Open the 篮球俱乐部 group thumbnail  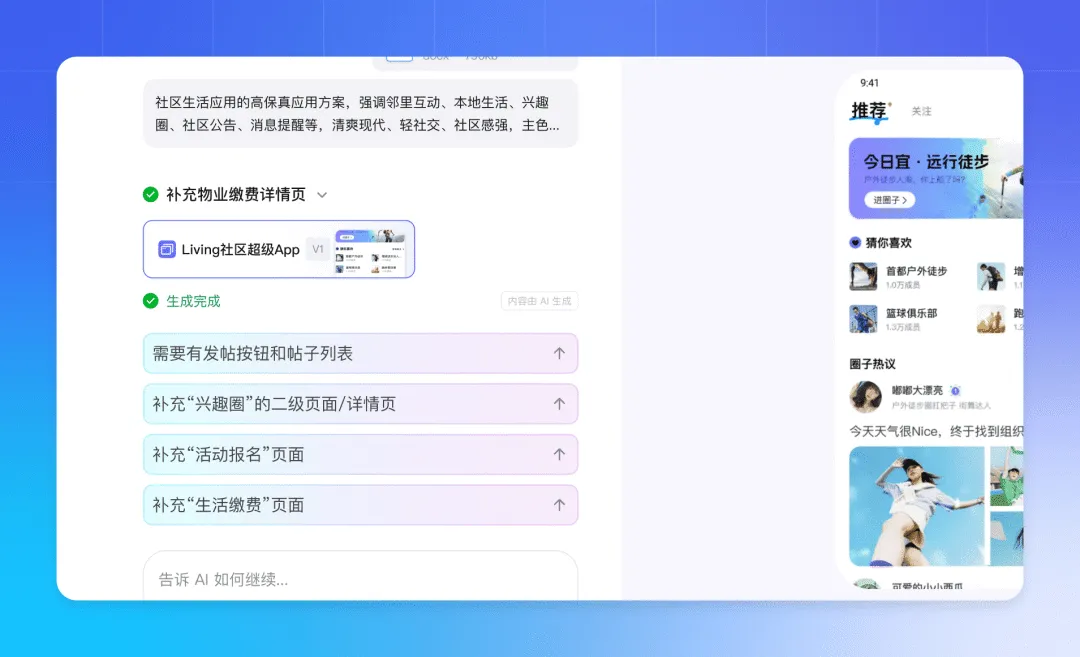click(863, 319)
